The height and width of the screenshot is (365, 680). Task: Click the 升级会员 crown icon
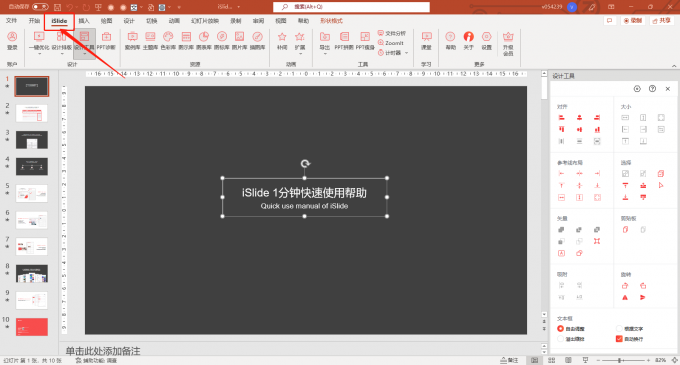coord(508,43)
